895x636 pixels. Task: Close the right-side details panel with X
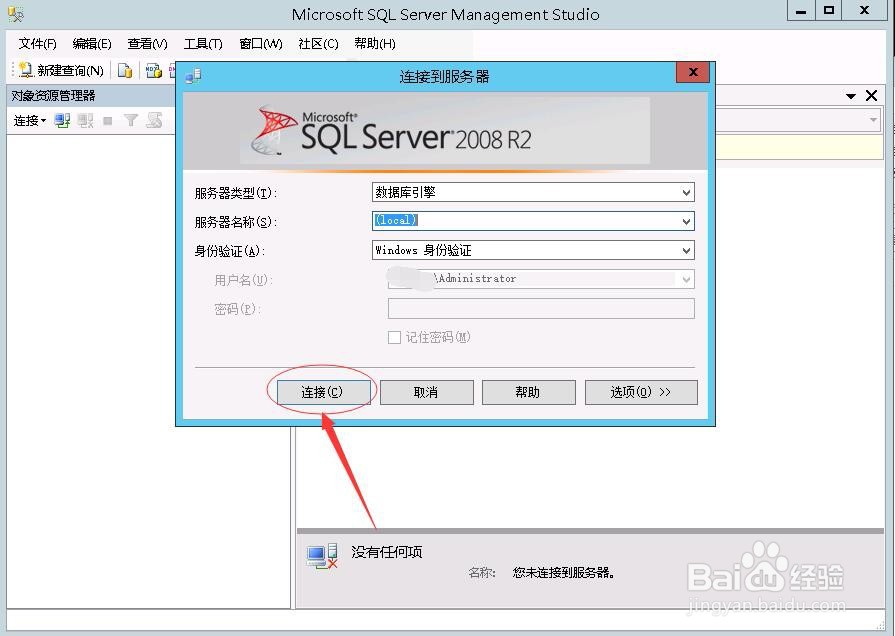[872, 95]
